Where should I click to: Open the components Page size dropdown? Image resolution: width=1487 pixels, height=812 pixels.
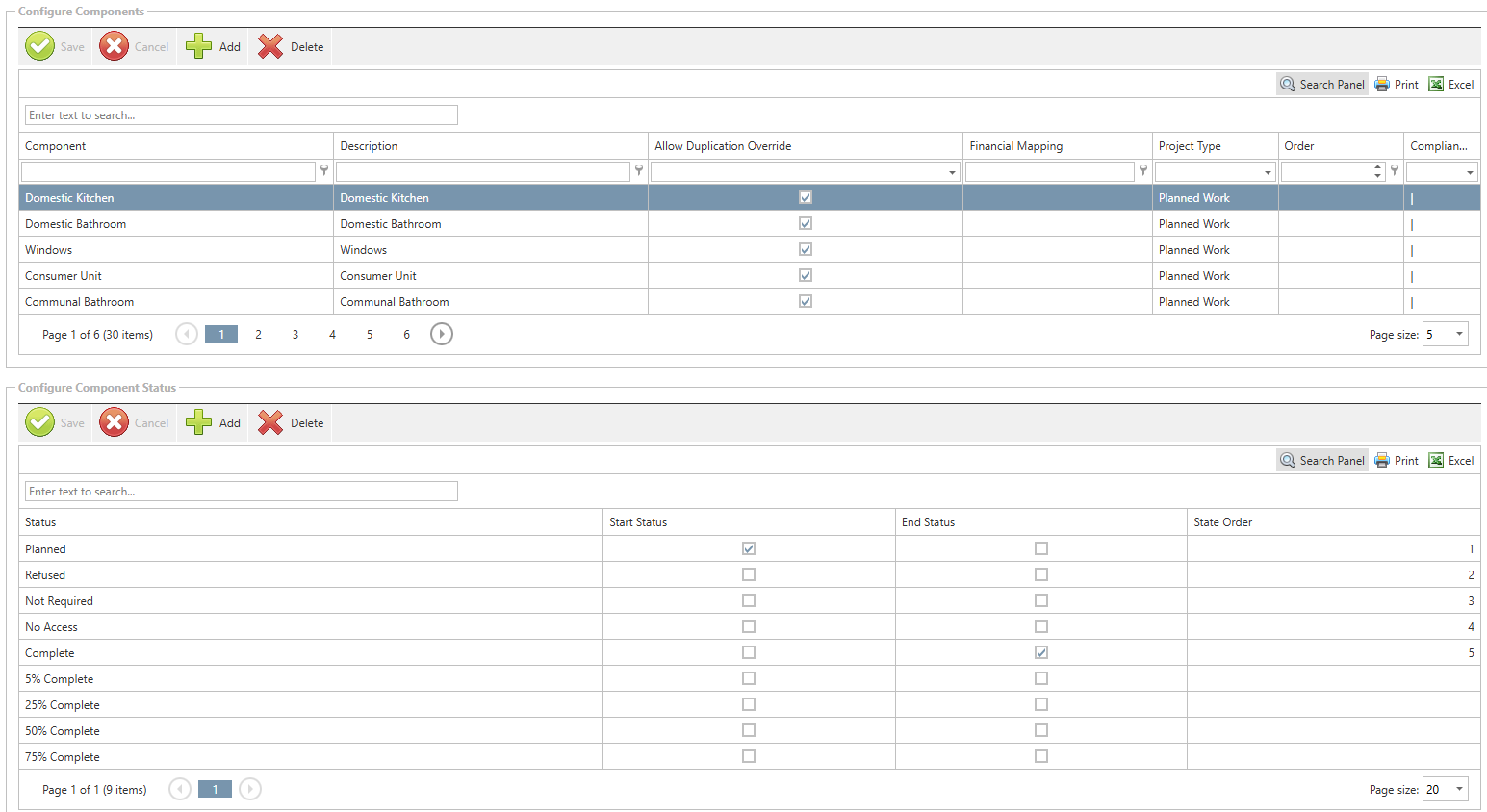pos(1459,334)
